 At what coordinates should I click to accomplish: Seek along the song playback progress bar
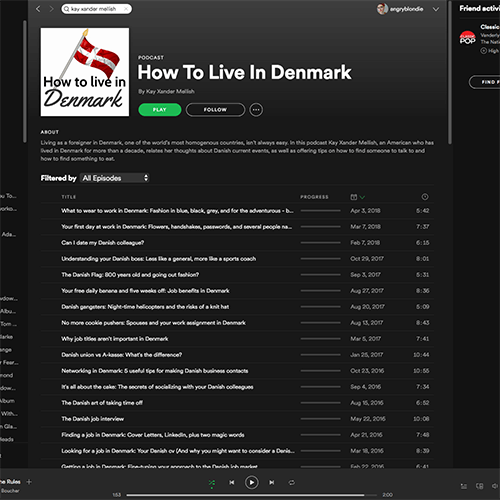(x=252, y=495)
